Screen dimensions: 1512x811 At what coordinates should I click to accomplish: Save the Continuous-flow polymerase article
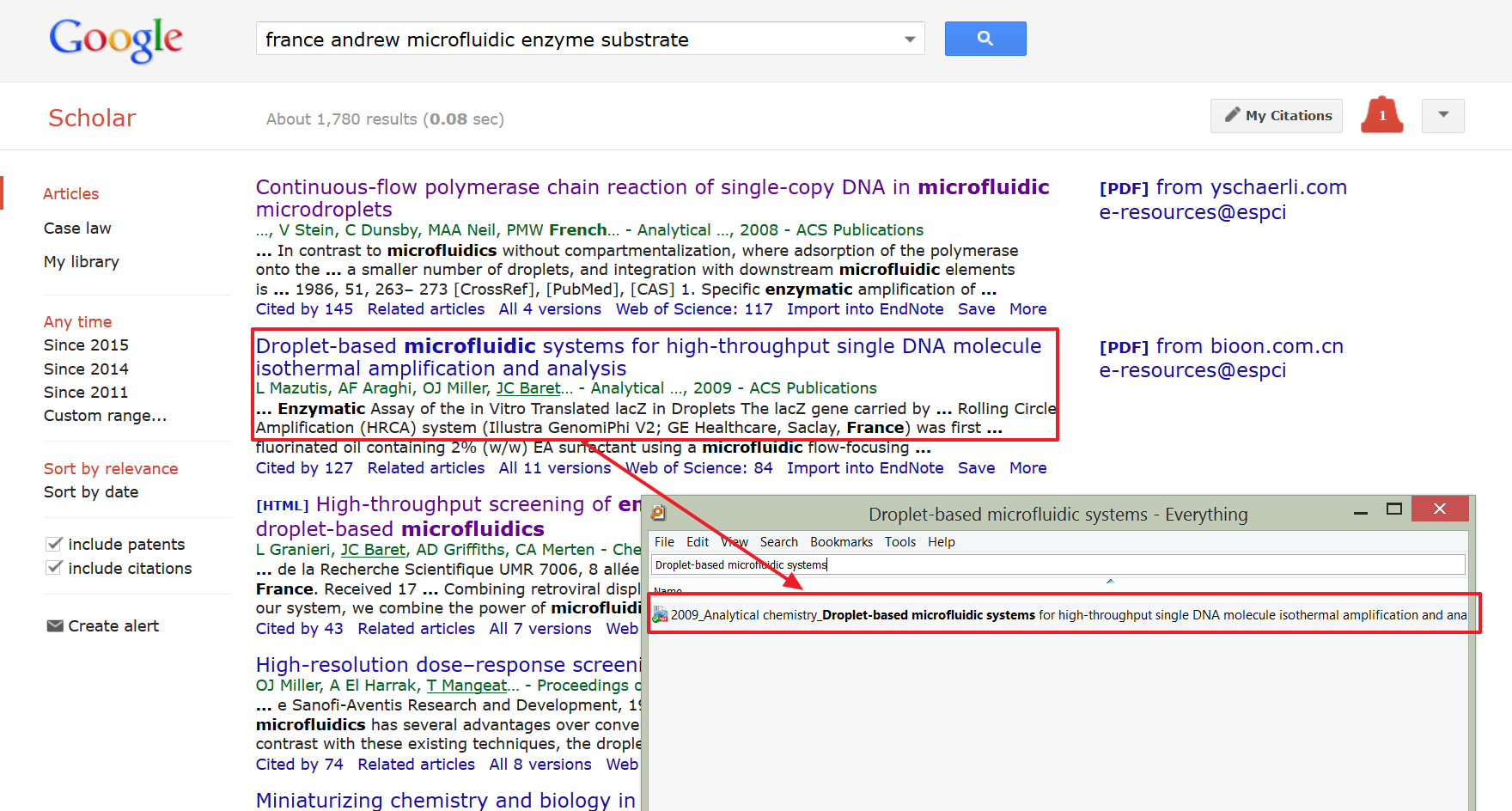pos(977,309)
